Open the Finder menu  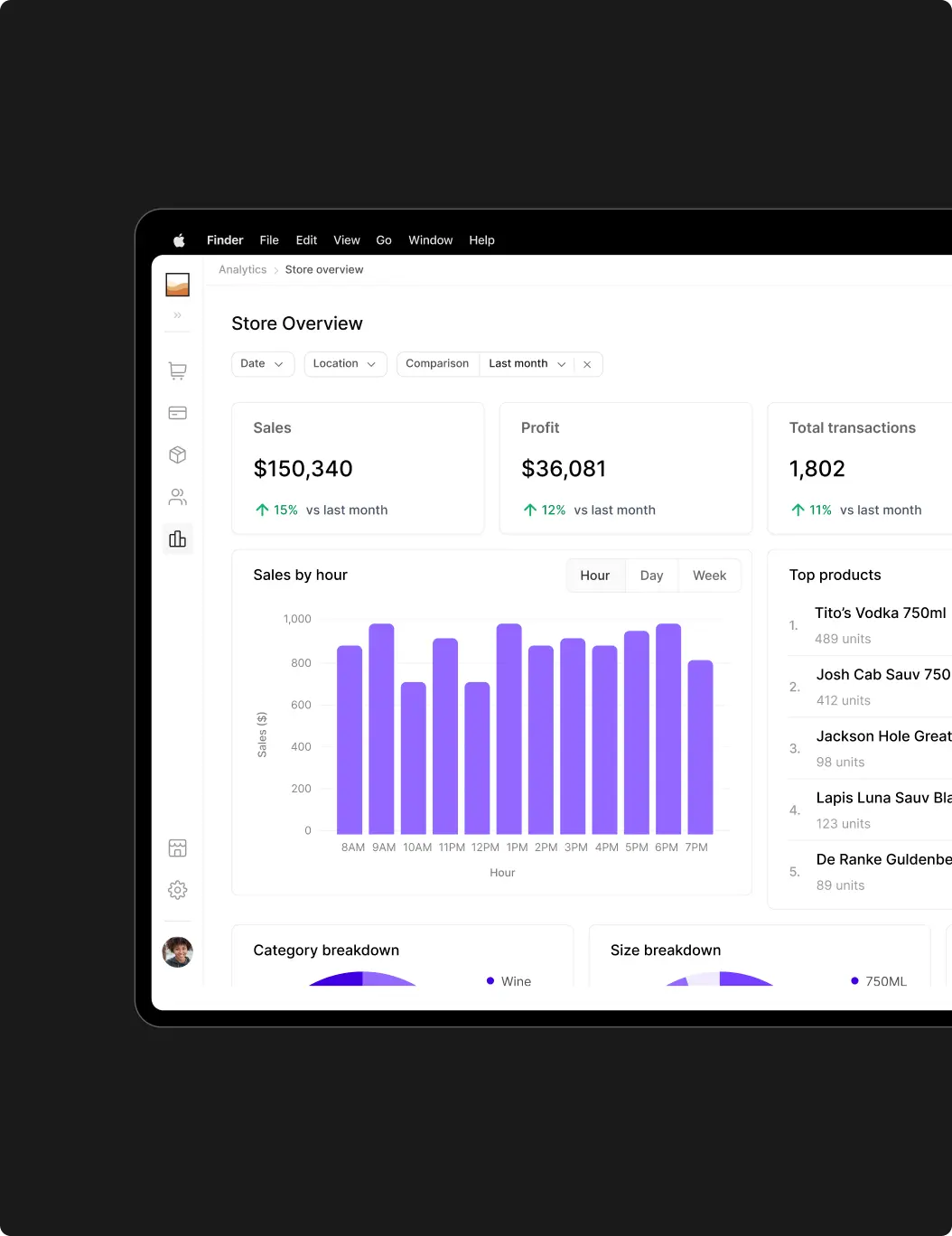pyautogui.click(x=225, y=240)
